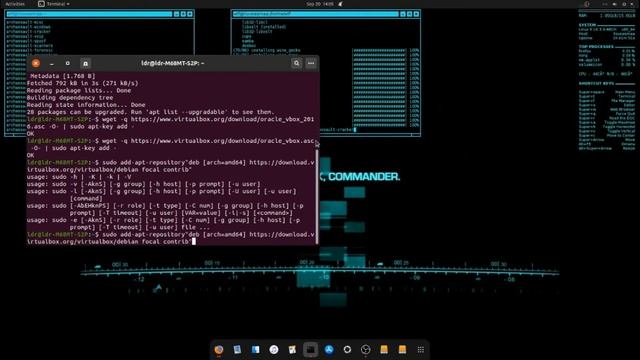Image resolution: width=640 pixels, height=360 pixels.
Task: Click the 'usage: sudo -h | -K | -k | -V' line
Action: tap(79, 177)
